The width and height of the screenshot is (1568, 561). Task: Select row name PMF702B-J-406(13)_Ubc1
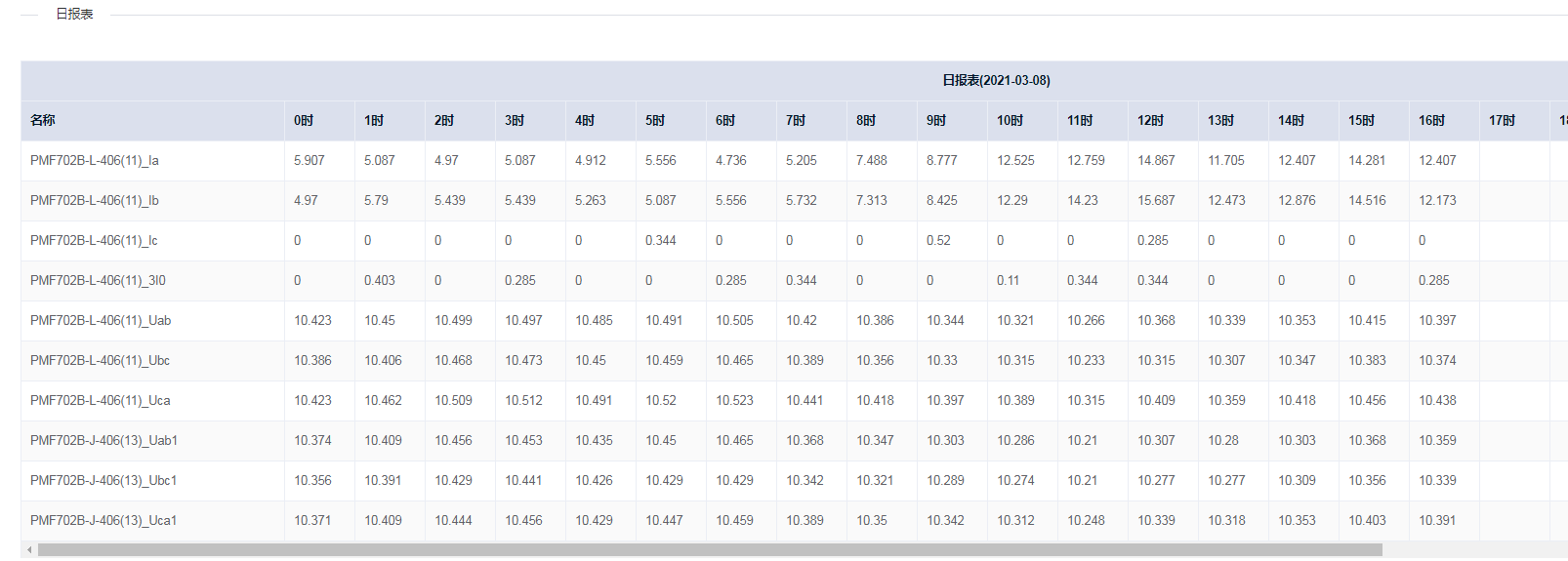coord(103,481)
